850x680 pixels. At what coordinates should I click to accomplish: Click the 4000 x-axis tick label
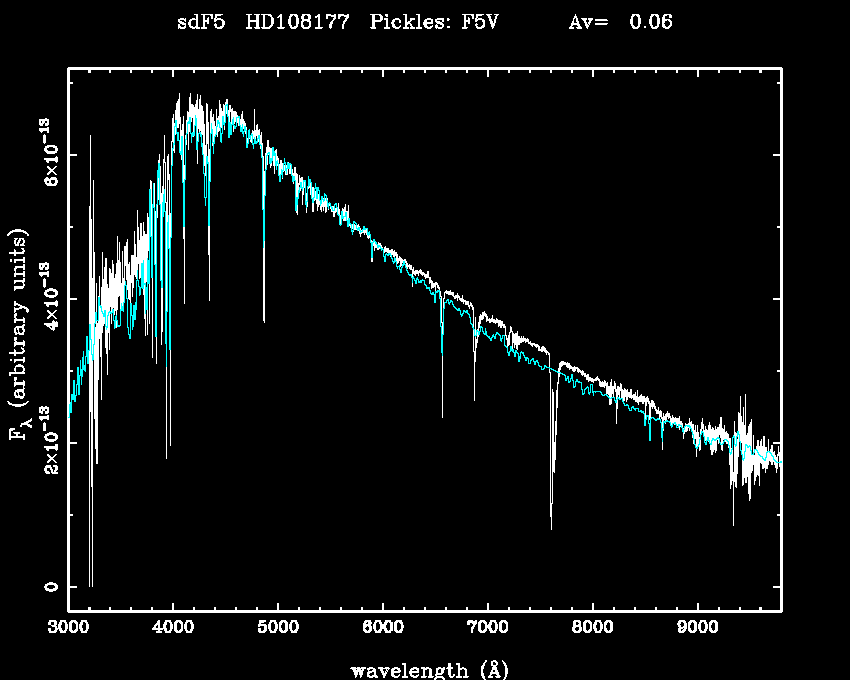coord(173,628)
